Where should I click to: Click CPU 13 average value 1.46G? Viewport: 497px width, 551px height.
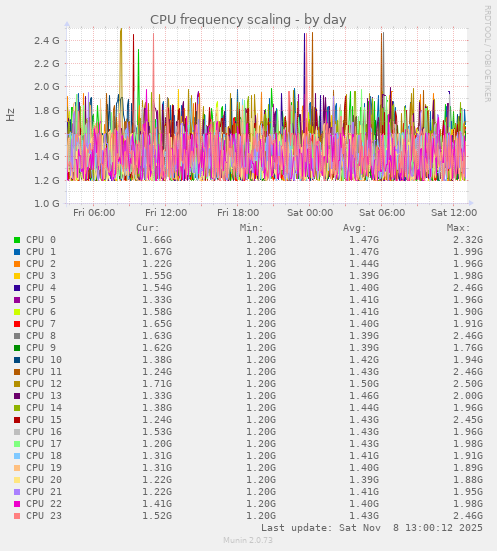[x=364, y=396]
